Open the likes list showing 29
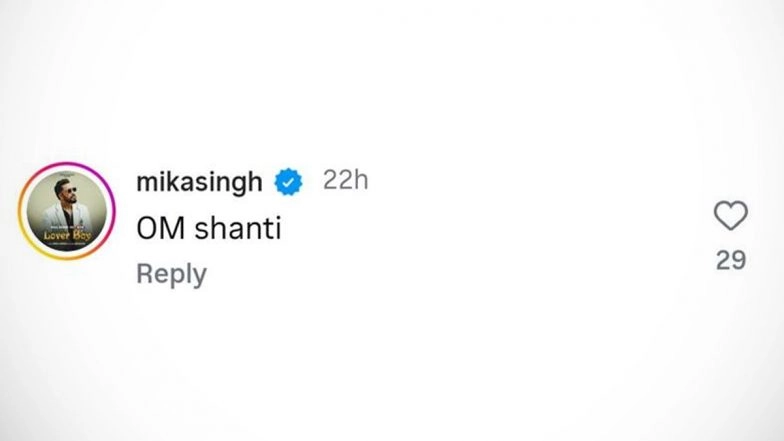The image size is (784, 441). (x=731, y=260)
